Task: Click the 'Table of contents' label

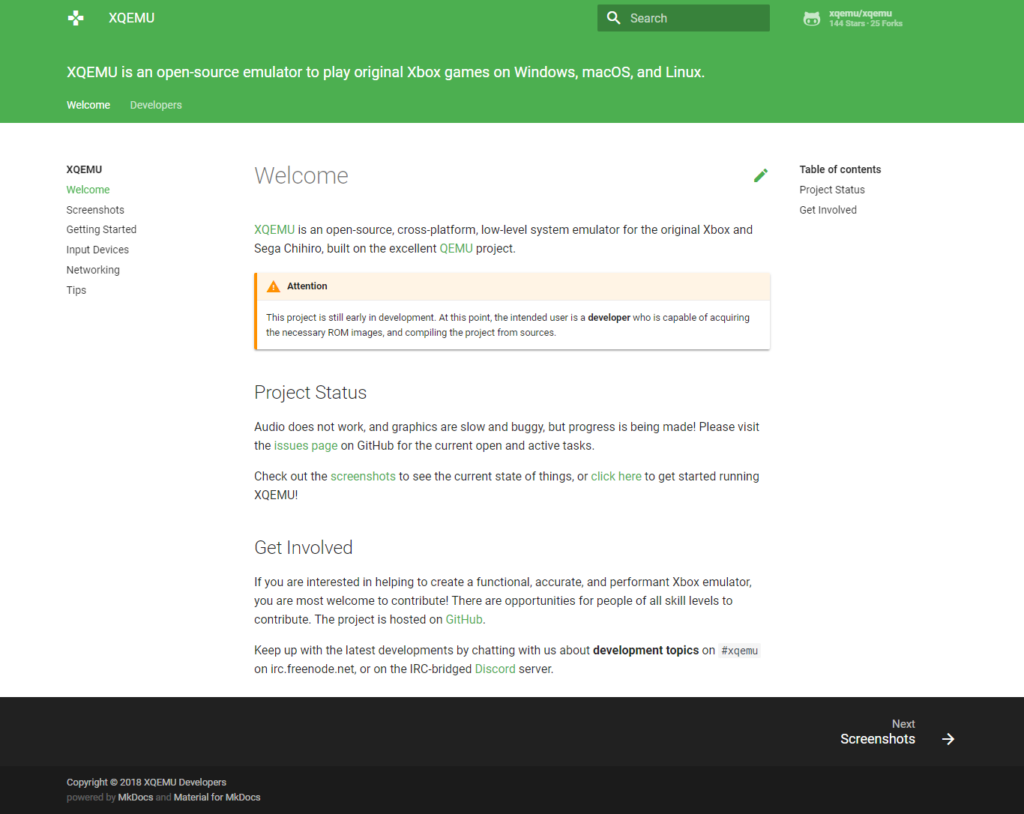Action: point(840,169)
